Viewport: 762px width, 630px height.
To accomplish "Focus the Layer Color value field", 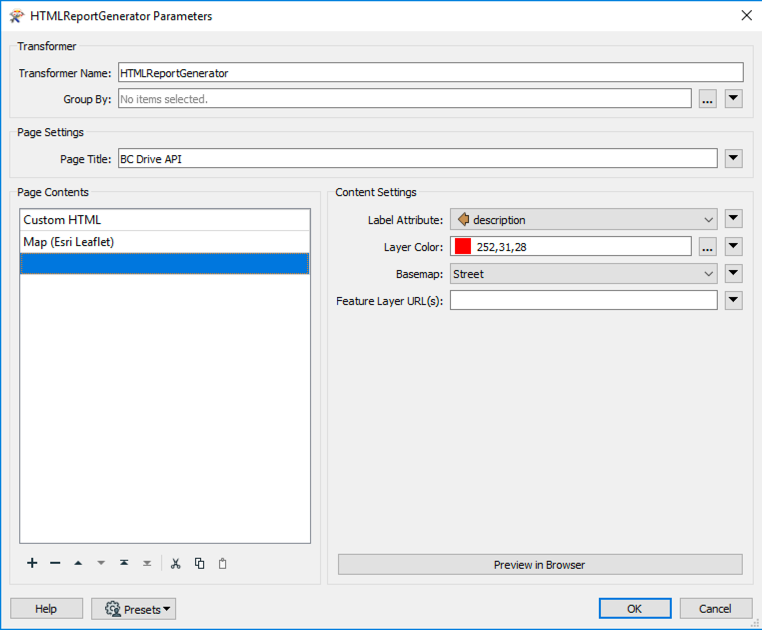I will [571, 246].
